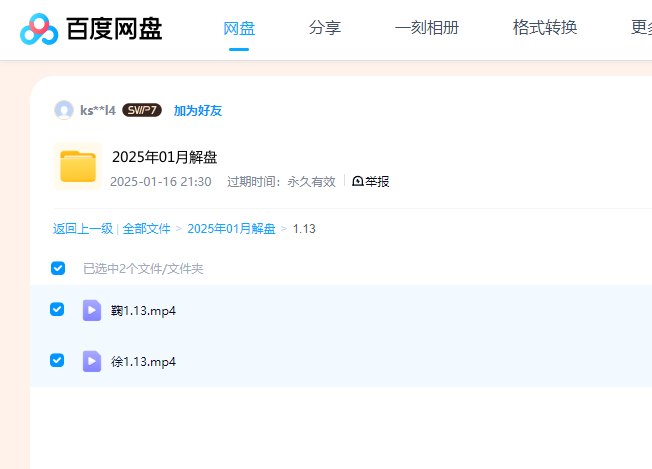Open the 2025年01月解盘 breadcrumb link
Image resolution: width=652 pixels, height=469 pixels.
click(x=231, y=229)
